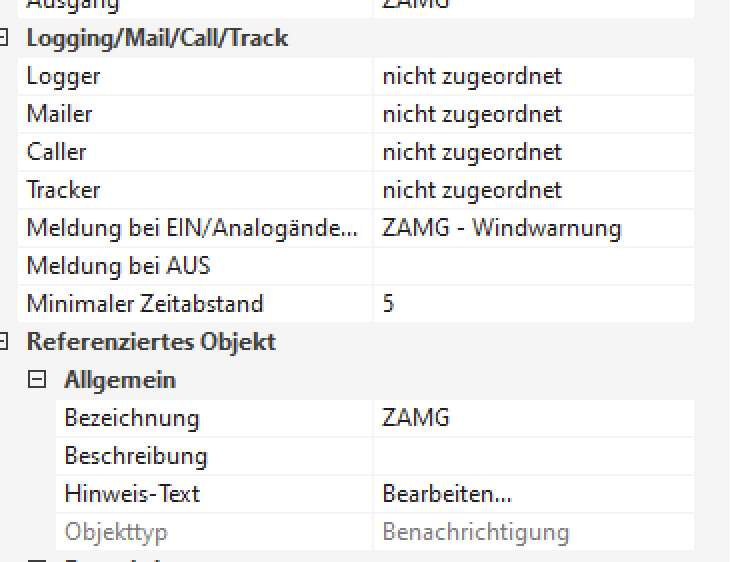Click the empty Beschreibung value field

532,456
